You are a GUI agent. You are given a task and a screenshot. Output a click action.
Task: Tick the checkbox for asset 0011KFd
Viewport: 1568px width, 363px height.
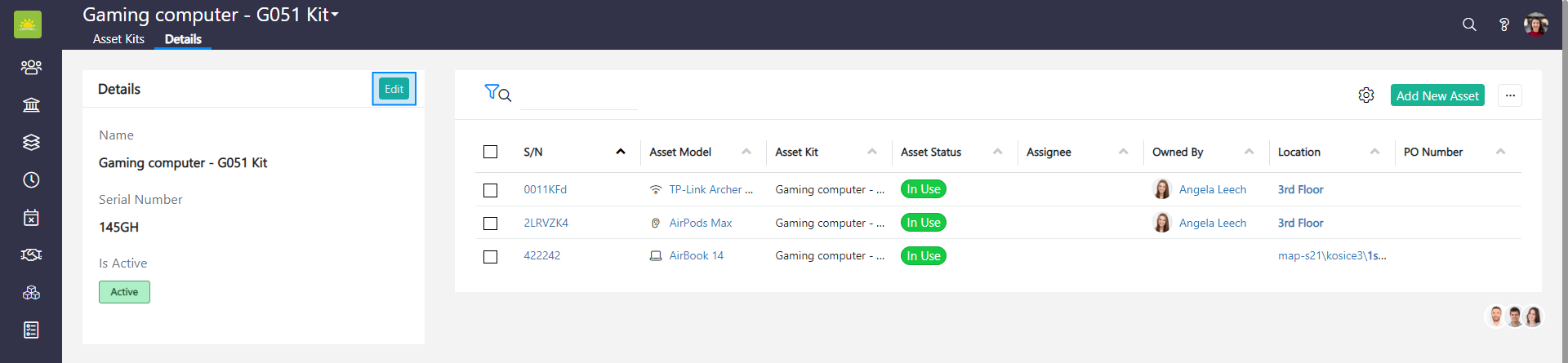pyautogui.click(x=490, y=190)
